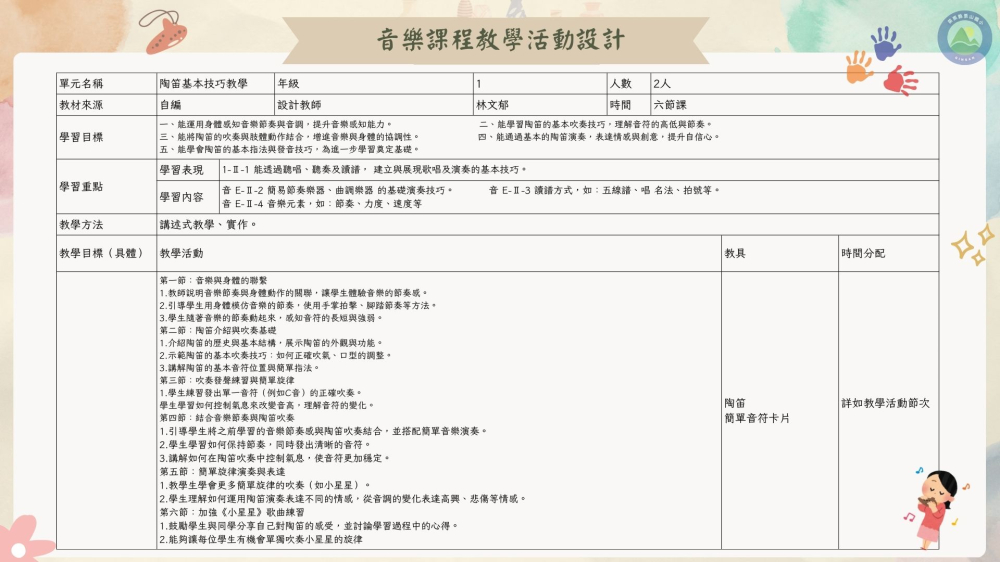Click line 2.引導學生用身體模仿音樂的節奏

click(298, 306)
